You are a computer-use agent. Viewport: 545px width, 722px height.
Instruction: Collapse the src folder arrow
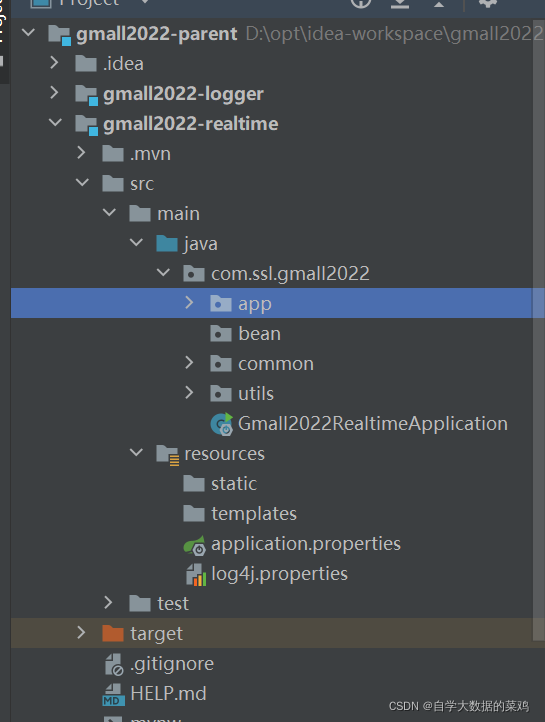click(82, 182)
